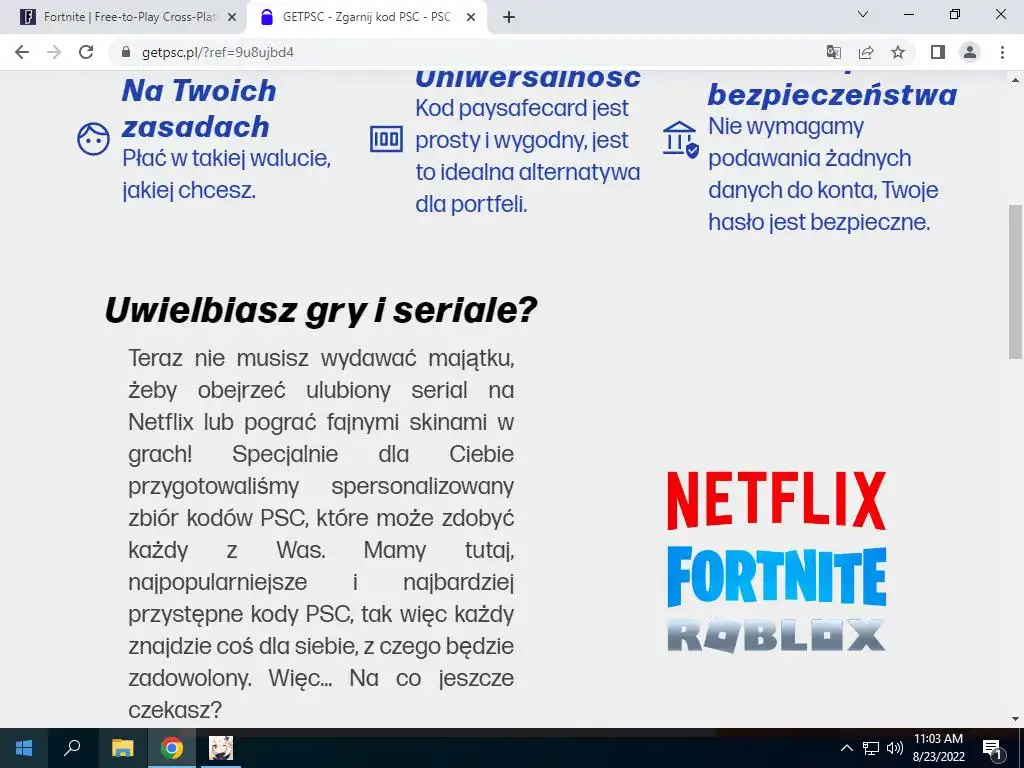This screenshot has width=1024, height=768.
Task: Click face icon beside Na Twoich zasadach
Action: point(93,138)
